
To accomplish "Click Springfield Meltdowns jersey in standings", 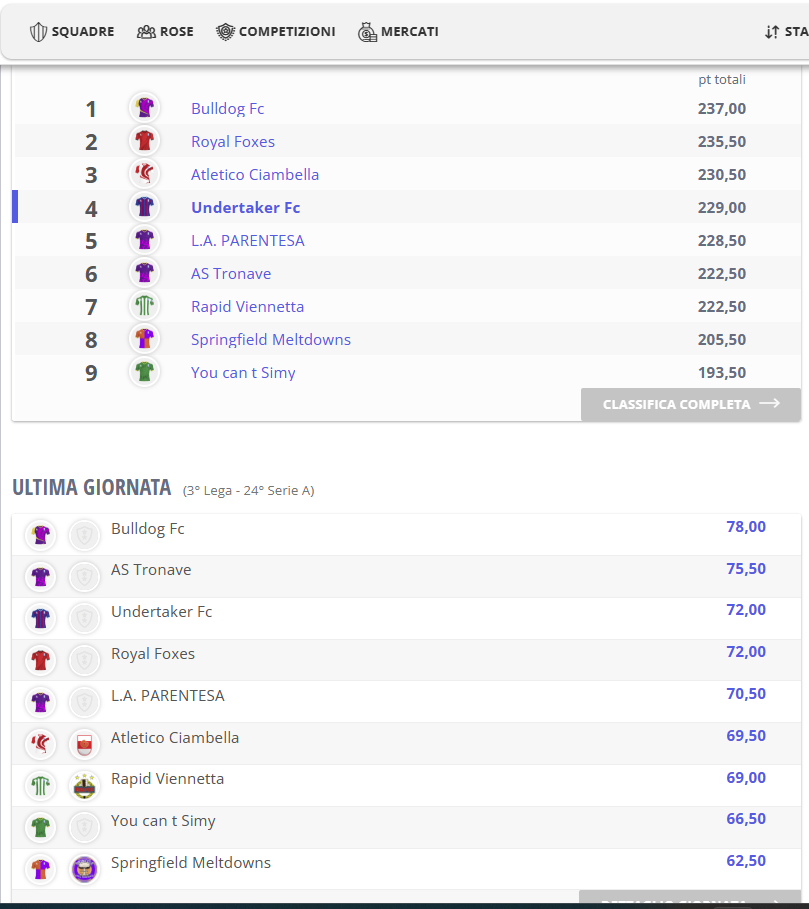I will (144, 339).
